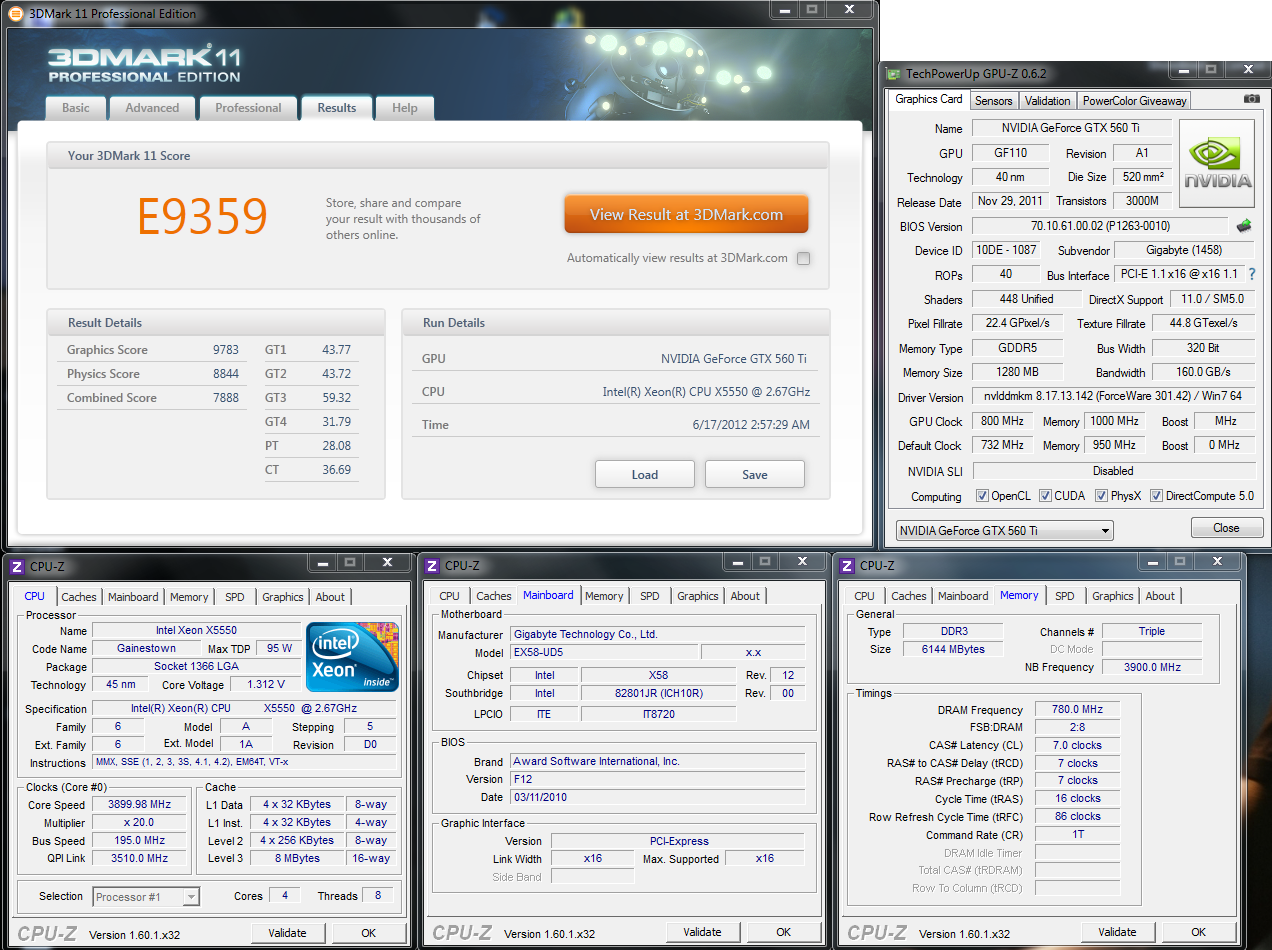This screenshot has width=1272, height=950.
Task: Click OK in the Memory CPU-Z window
Action: (x=1198, y=932)
